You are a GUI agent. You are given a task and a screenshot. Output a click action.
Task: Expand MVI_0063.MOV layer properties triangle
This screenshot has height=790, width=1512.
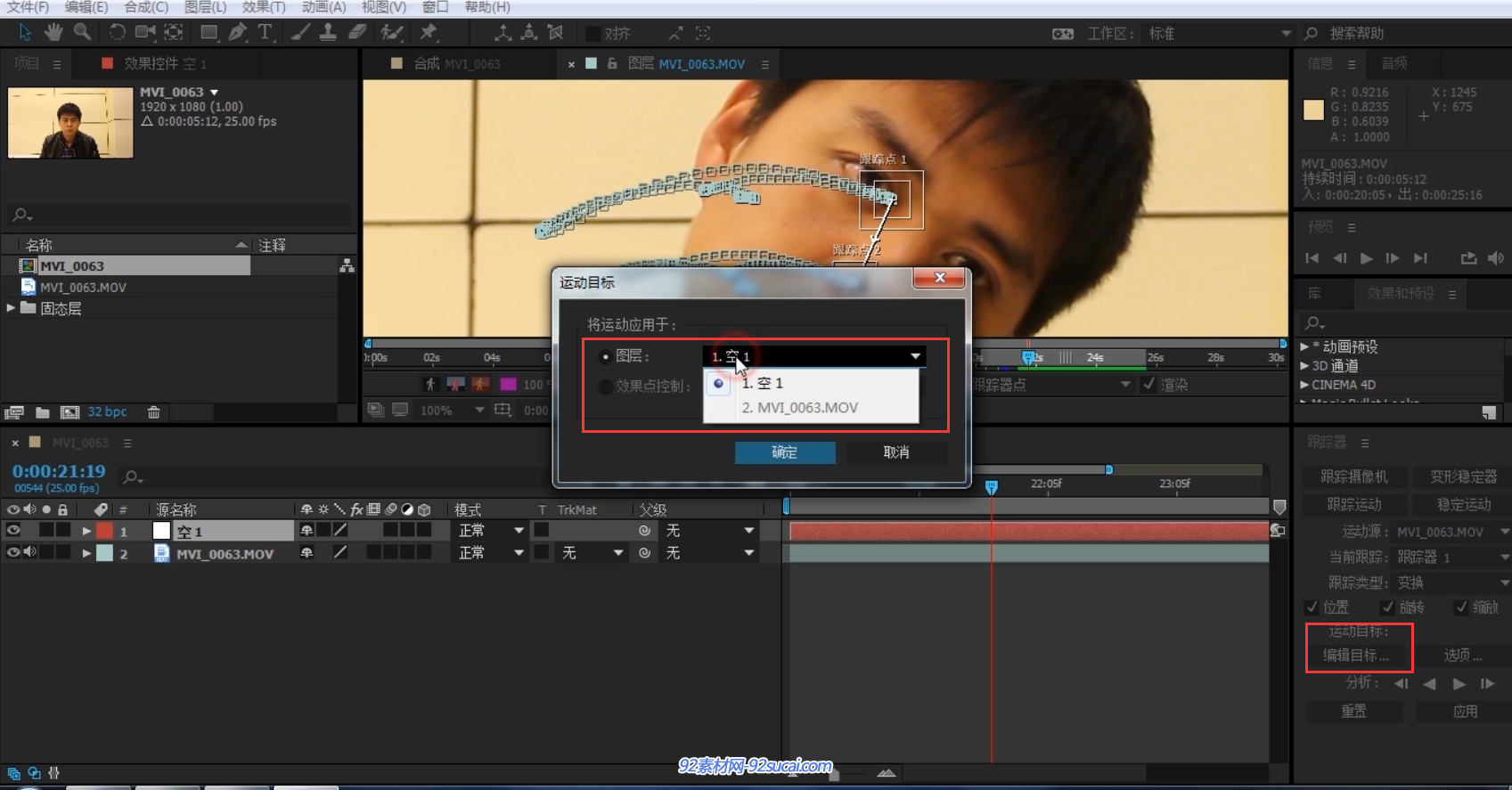[x=86, y=553]
